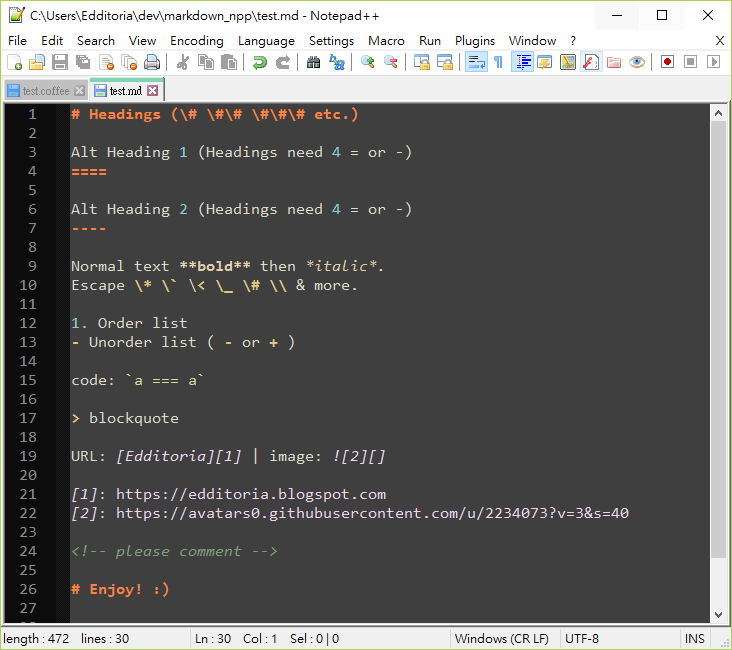Toggle word wrap toolbar button
This screenshot has width=732, height=650.
pos(476,62)
